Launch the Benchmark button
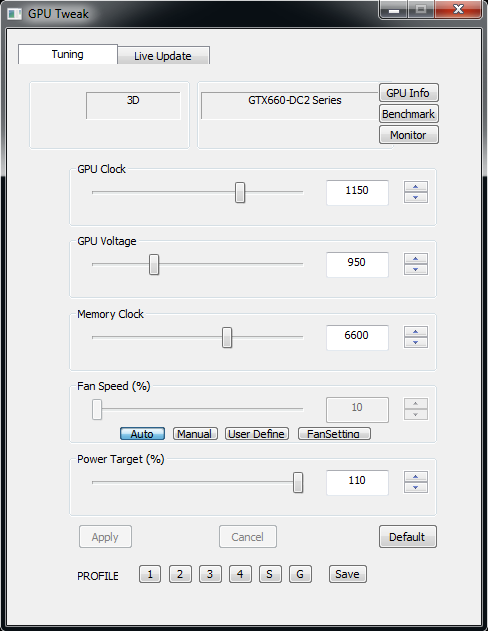Viewport: 488px width, 631px height. (x=408, y=114)
